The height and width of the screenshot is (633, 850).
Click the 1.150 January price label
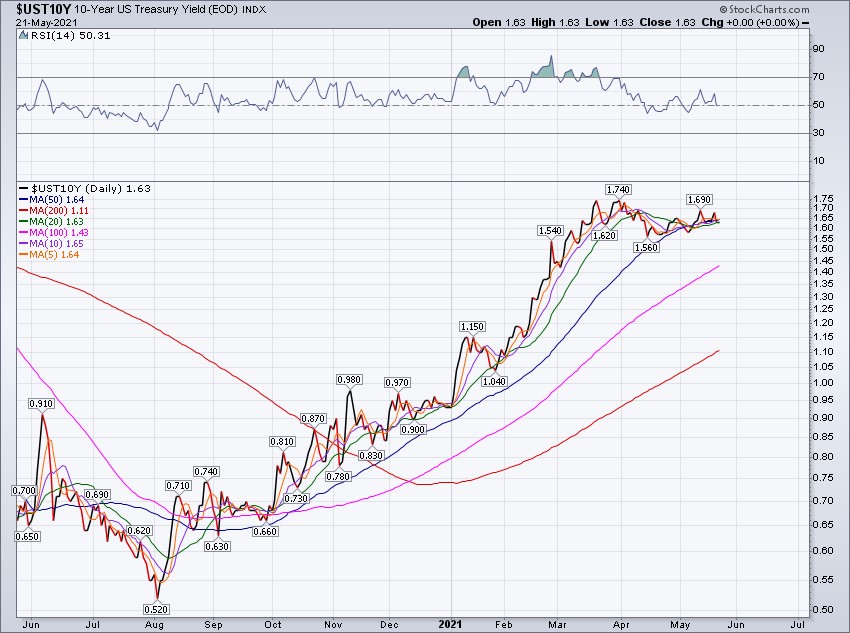coord(472,327)
